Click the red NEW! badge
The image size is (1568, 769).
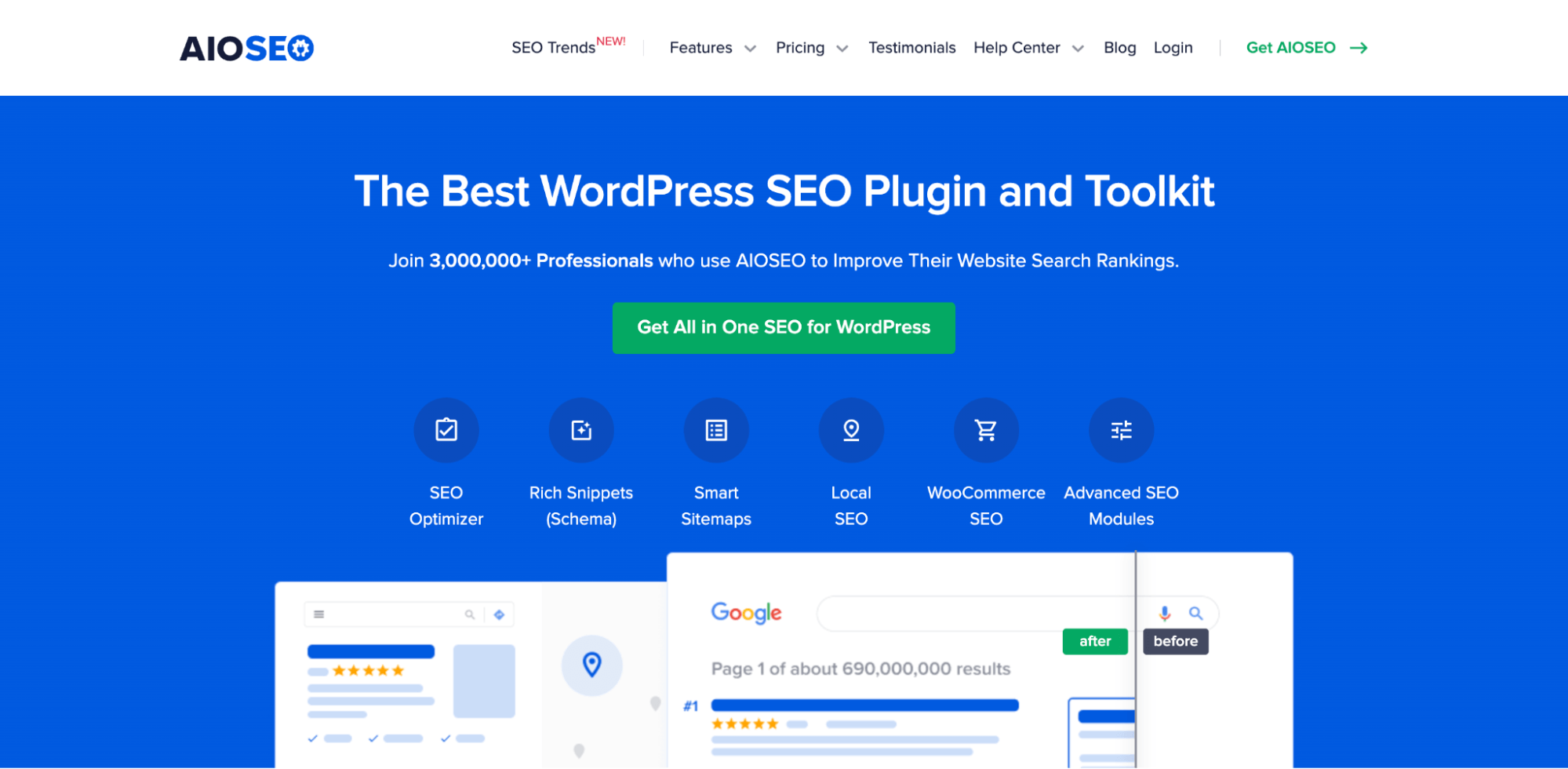pyautogui.click(x=611, y=41)
